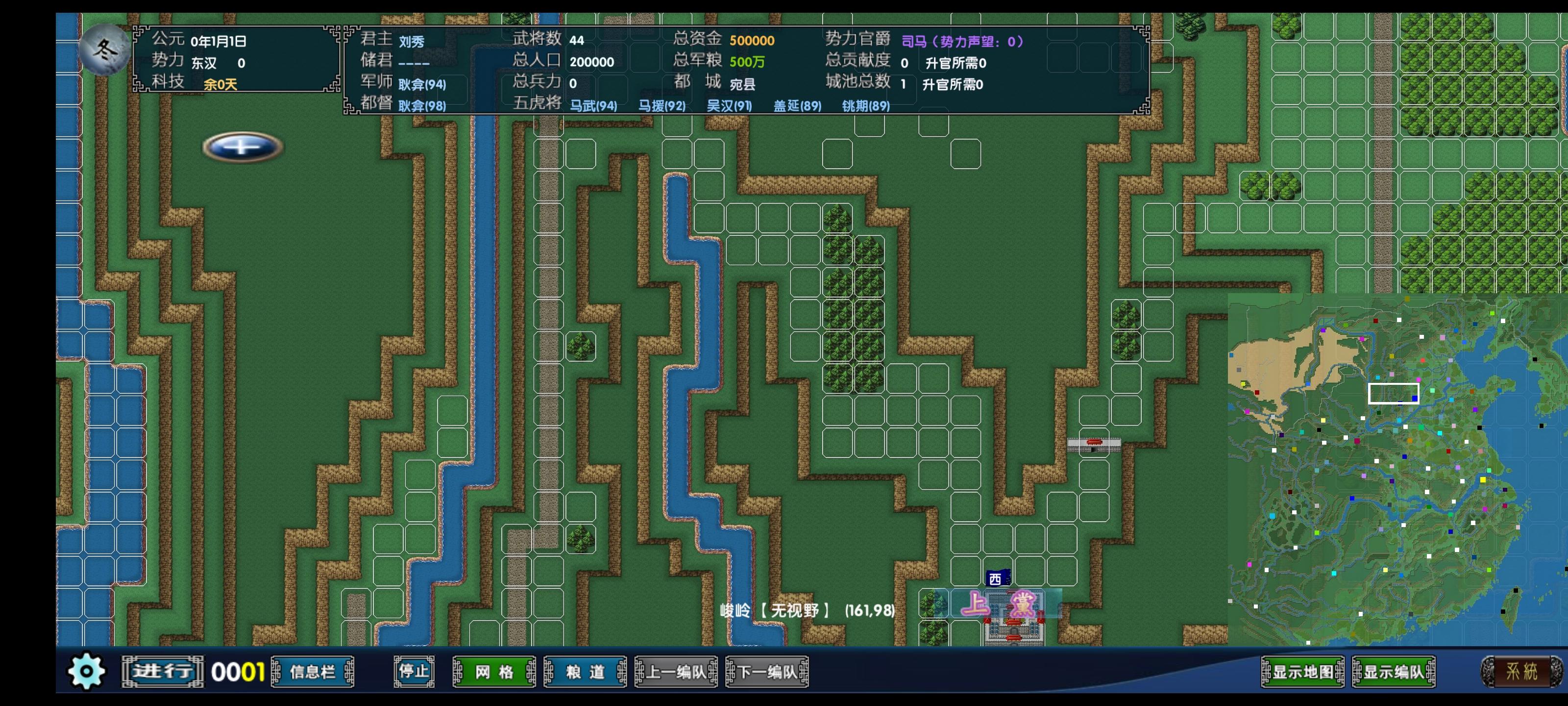Screen dimensions: 1568x706
Task: Toggle 显示地图 minimap visibility
Action: pyautogui.click(x=1302, y=672)
